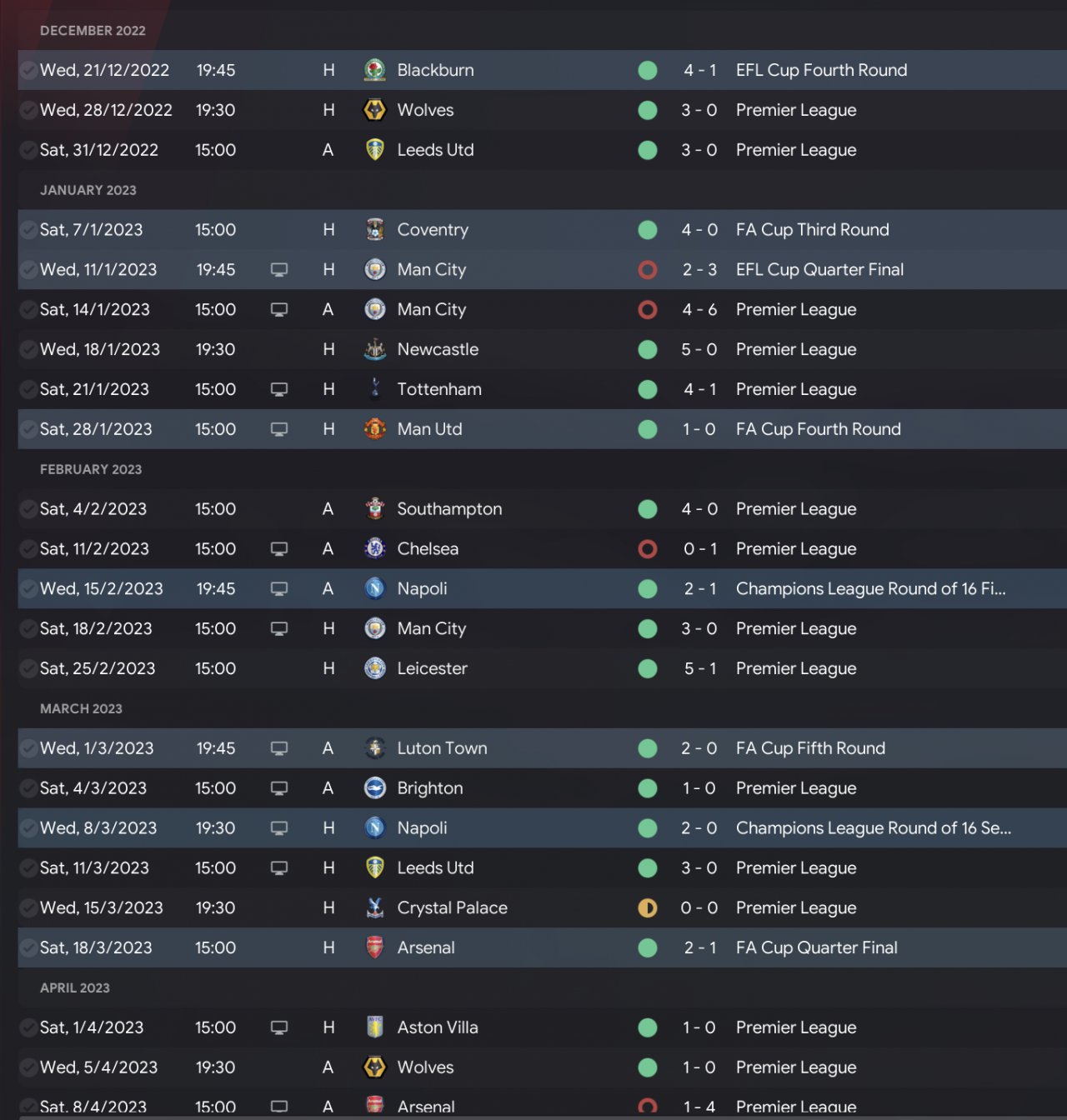Click the Southampton club badge
Image resolution: width=1067 pixels, height=1120 pixels.
pos(375,509)
